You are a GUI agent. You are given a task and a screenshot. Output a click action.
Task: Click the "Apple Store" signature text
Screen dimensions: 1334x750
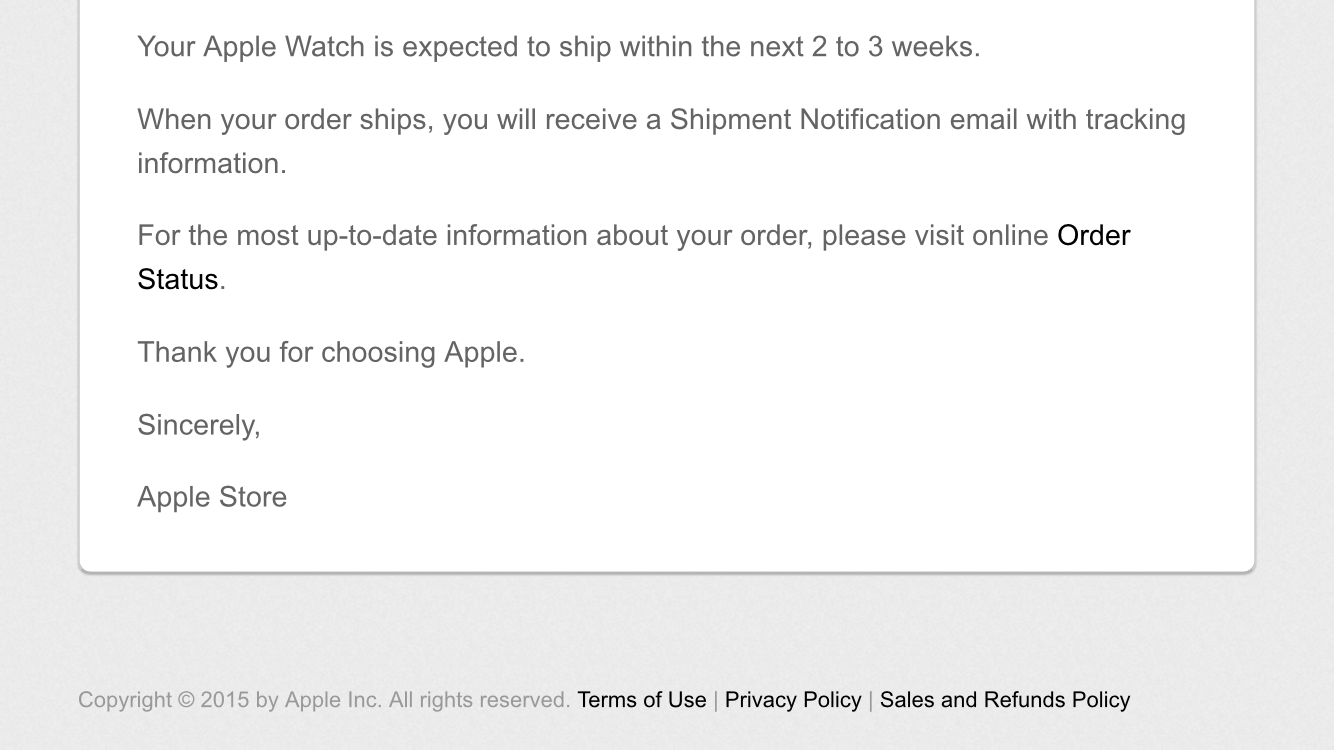coord(212,497)
